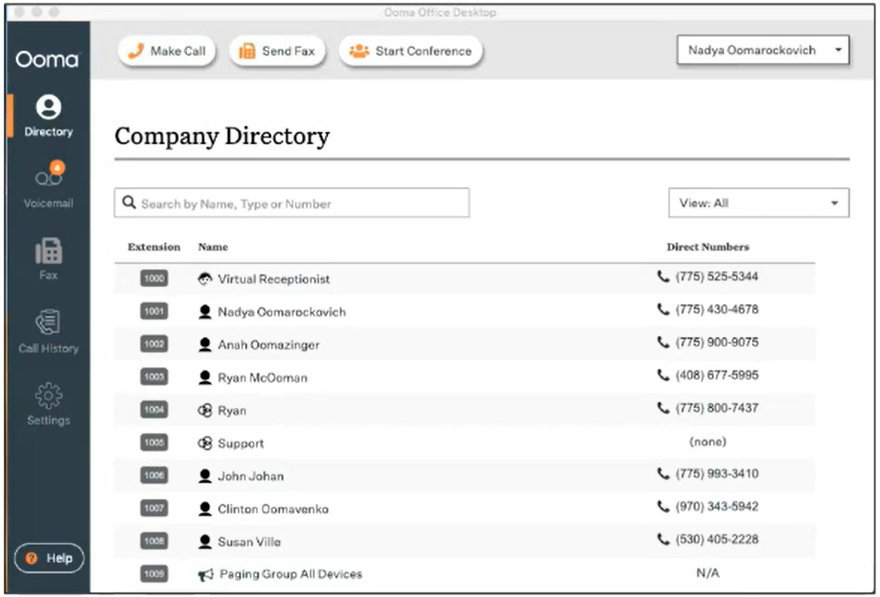Click phone icon next to (775) 525-5344
The height and width of the screenshot is (597, 880).
[663, 277]
